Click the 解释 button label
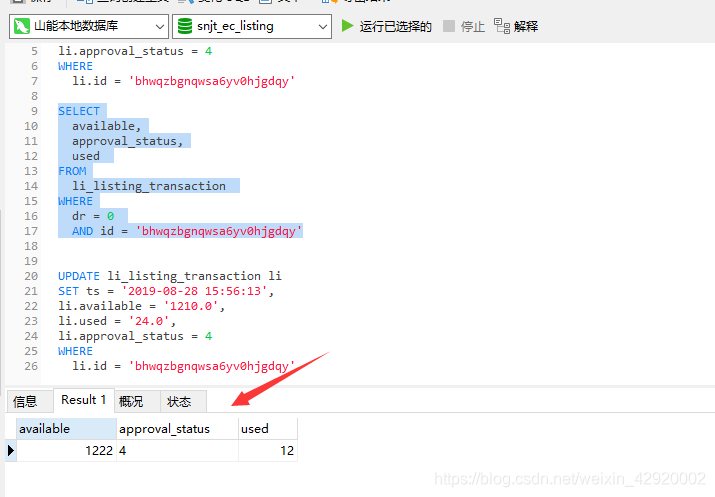The width and height of the screenshot is (715, 497). pyautogui.click(x=526, y=26)
